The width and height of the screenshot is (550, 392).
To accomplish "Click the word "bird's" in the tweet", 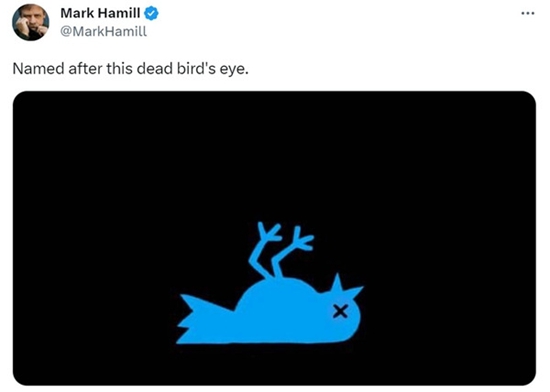I will (196, 69).
